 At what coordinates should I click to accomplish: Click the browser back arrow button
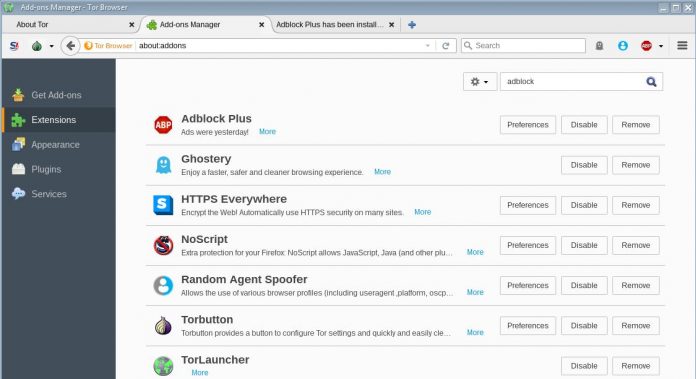click(x=70, y=46)
